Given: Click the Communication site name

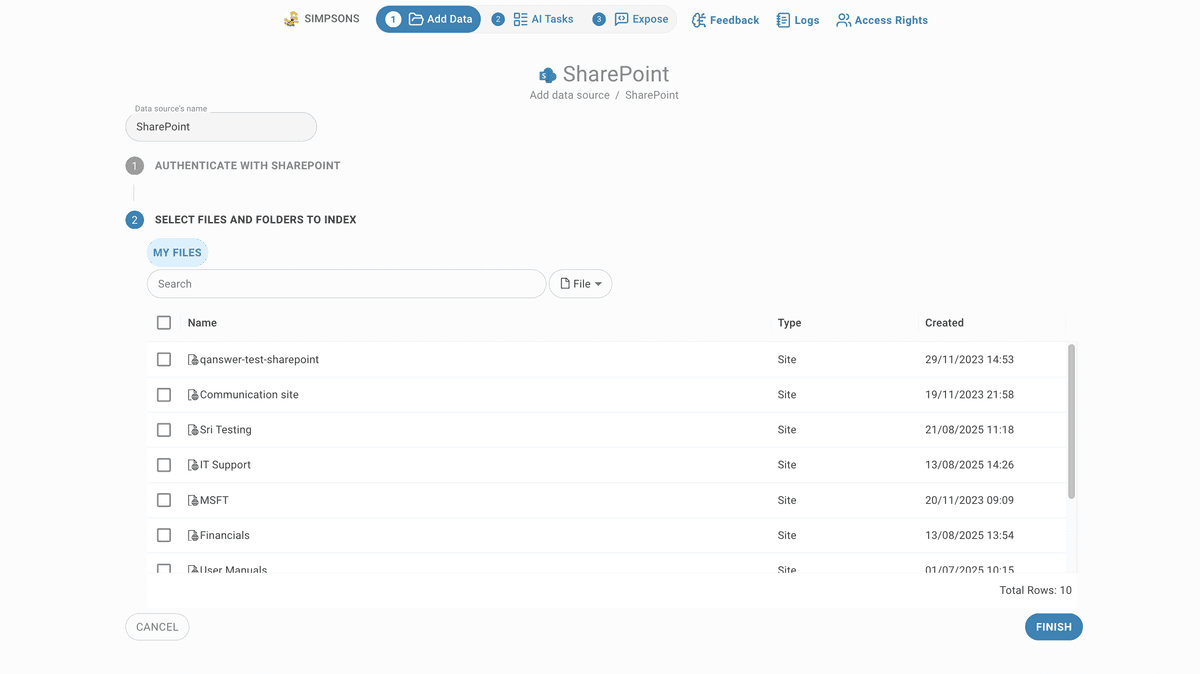Looking at the screenshot, I should pos(249,395).
